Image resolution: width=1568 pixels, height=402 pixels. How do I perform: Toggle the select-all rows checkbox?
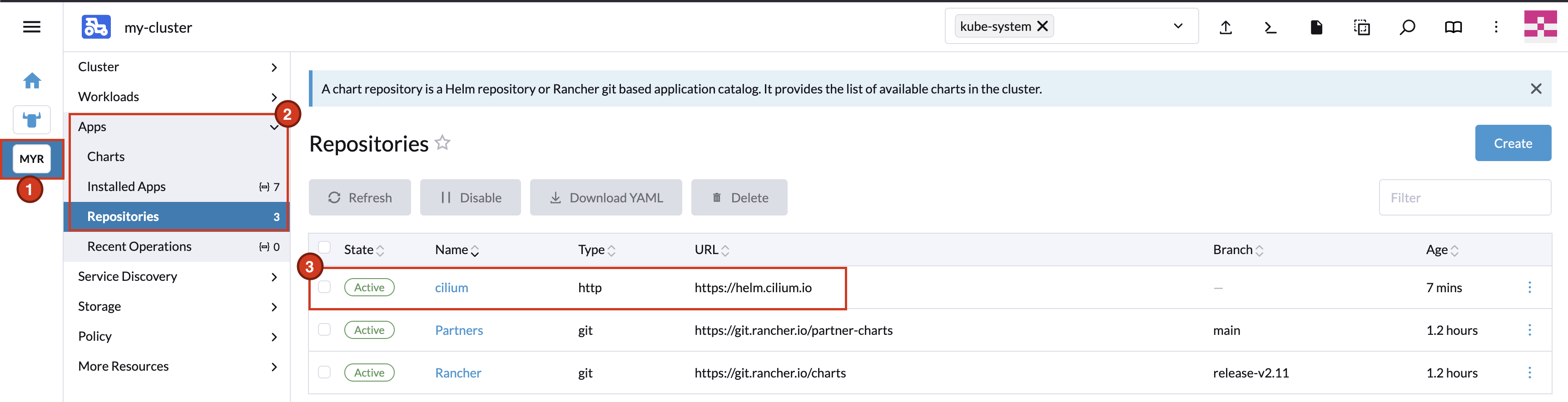(324, 248)
